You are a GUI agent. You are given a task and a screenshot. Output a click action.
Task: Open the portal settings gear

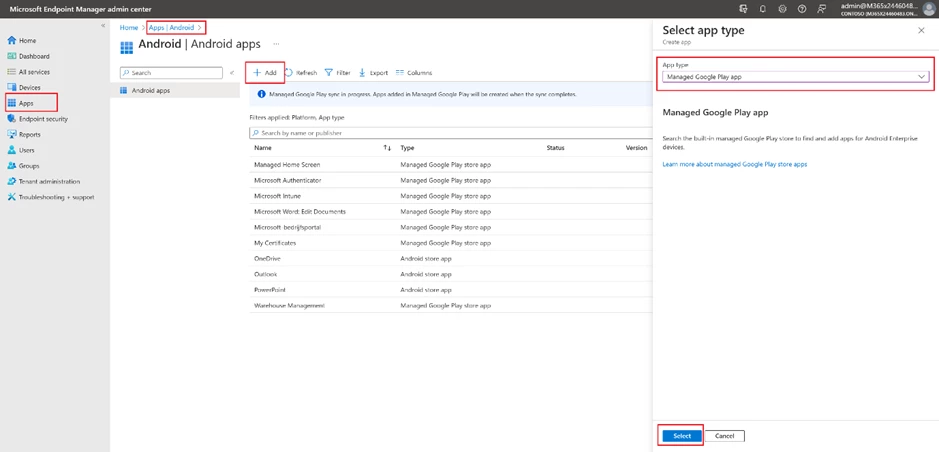(782, 9)
